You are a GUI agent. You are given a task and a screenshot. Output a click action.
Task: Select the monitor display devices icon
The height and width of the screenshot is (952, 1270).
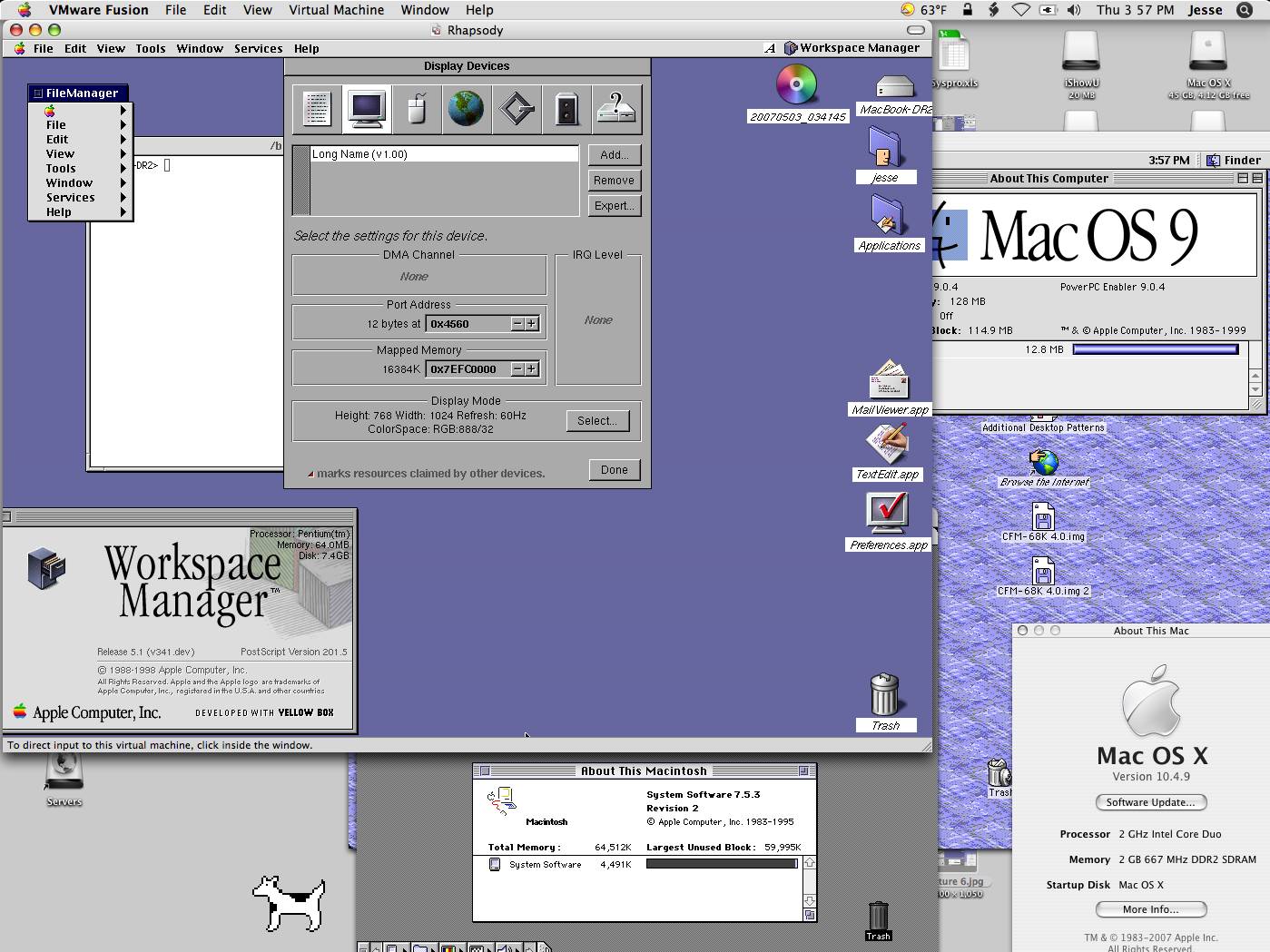[367, 109]
